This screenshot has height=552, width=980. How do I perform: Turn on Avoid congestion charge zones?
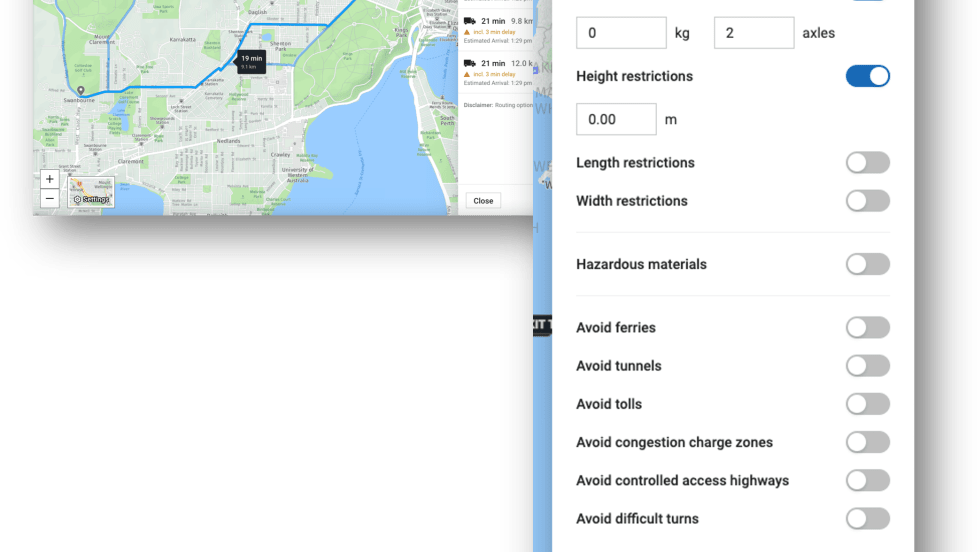pos(867,442)
